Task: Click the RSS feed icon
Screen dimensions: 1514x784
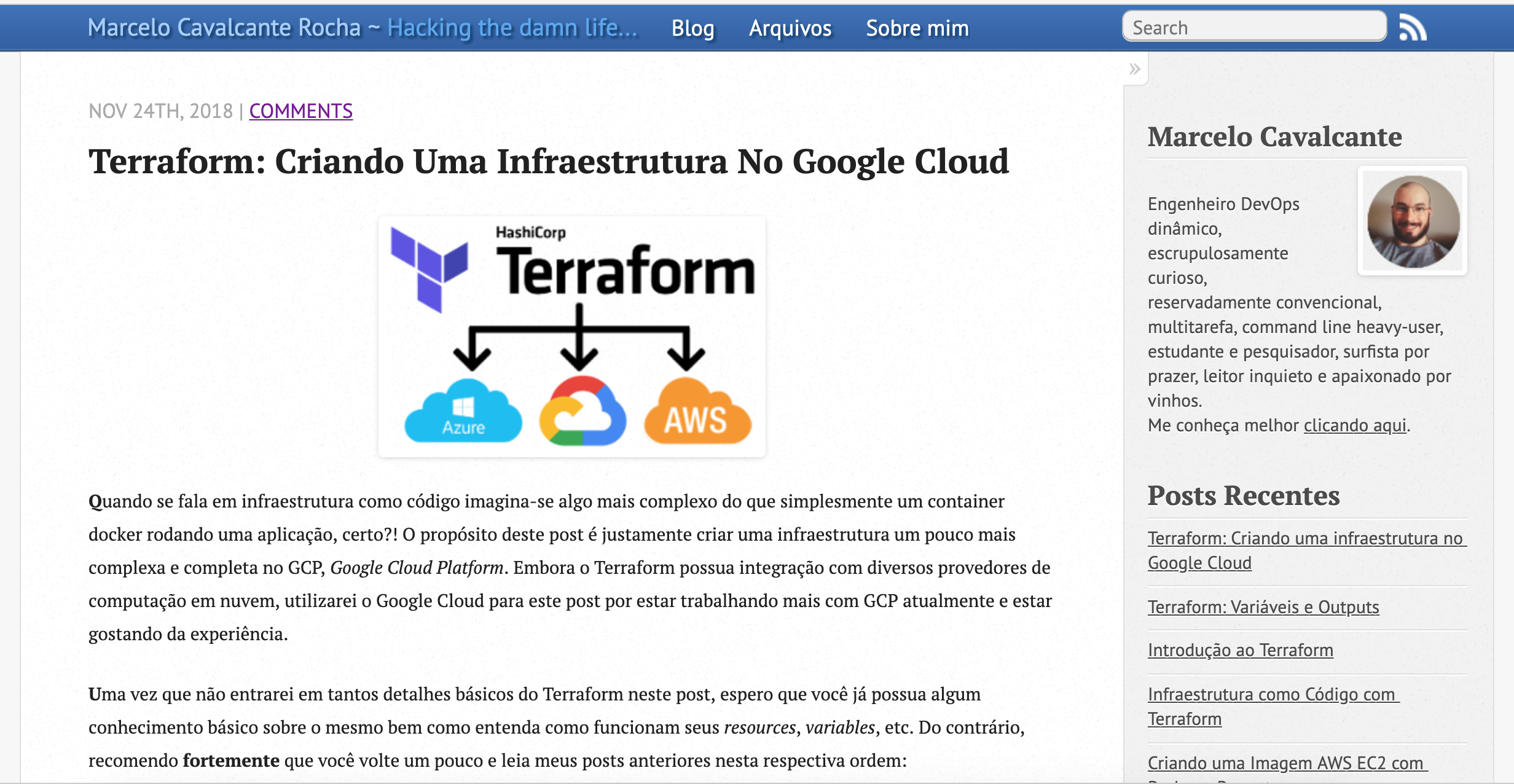Action: (1414, 26)
